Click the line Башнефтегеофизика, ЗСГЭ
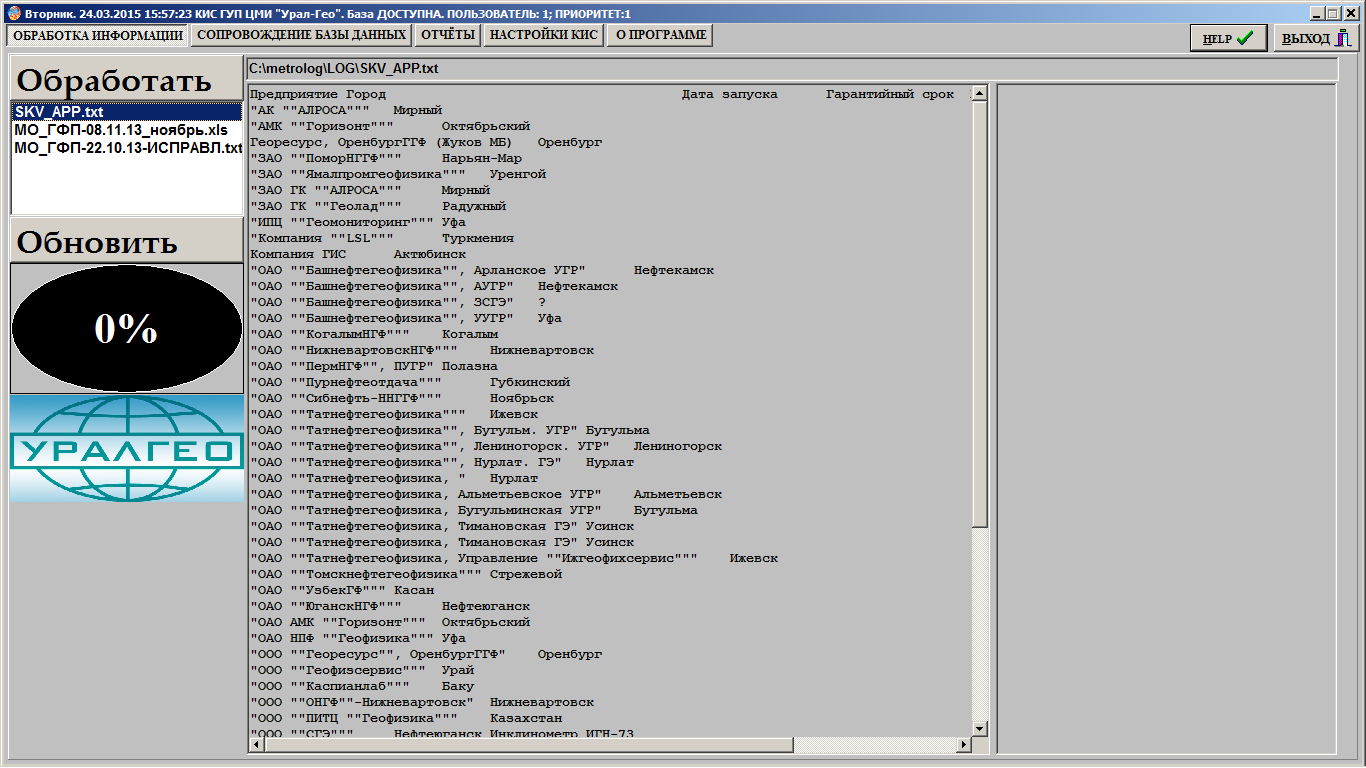This screenshot has height=768, width=1366. click(x=397, y=302)
